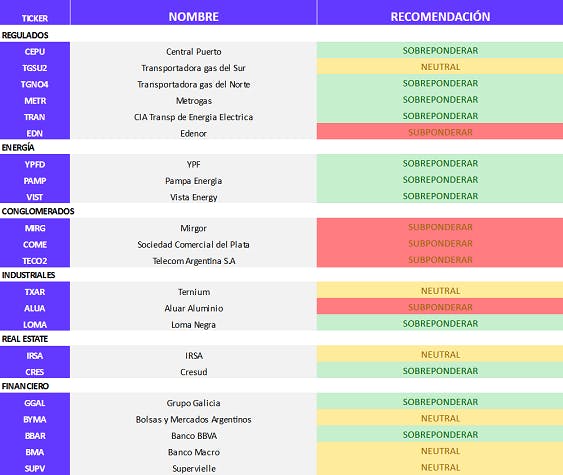
Task: Click the REAL ESTATE section heading
Action: (25, 339)
